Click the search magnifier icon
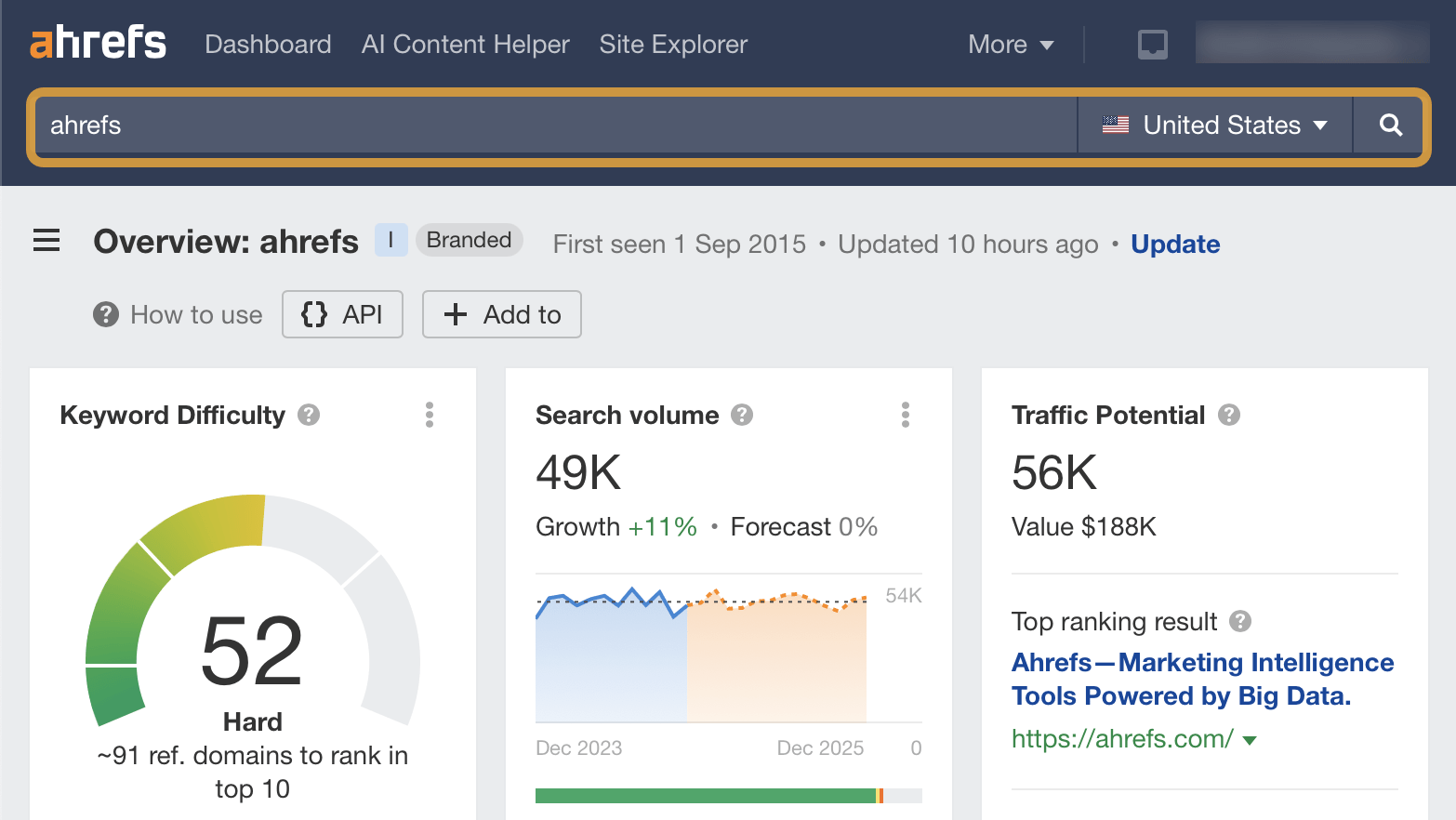 [1389, 125]
